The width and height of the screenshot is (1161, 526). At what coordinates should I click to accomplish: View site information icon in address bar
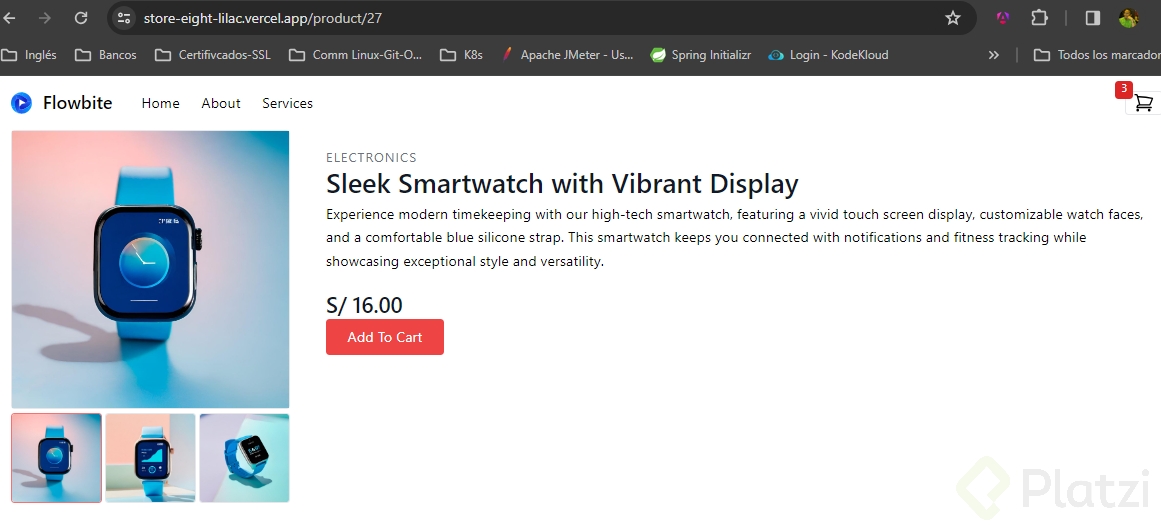pyautogui.click(x=124, y=18)
